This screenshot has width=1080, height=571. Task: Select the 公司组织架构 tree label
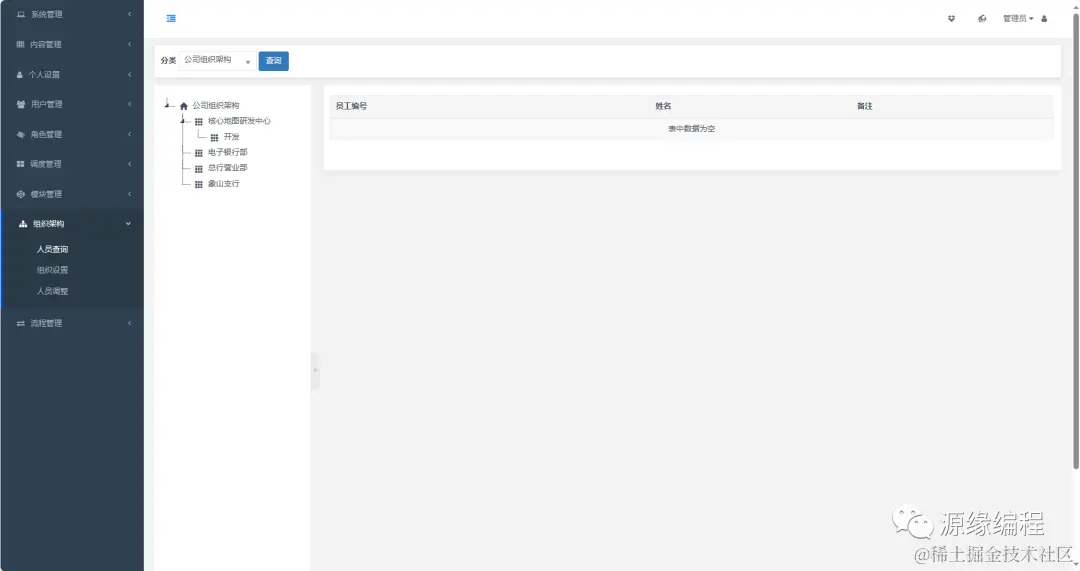[216, 105]
